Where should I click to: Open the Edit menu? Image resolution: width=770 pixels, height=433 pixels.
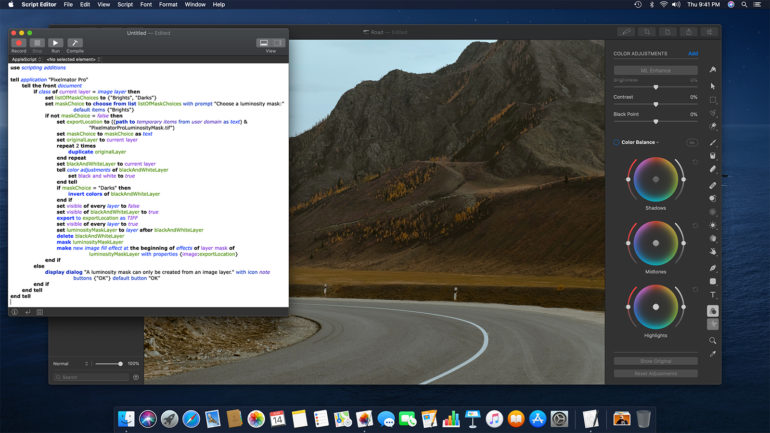[85, 4]
